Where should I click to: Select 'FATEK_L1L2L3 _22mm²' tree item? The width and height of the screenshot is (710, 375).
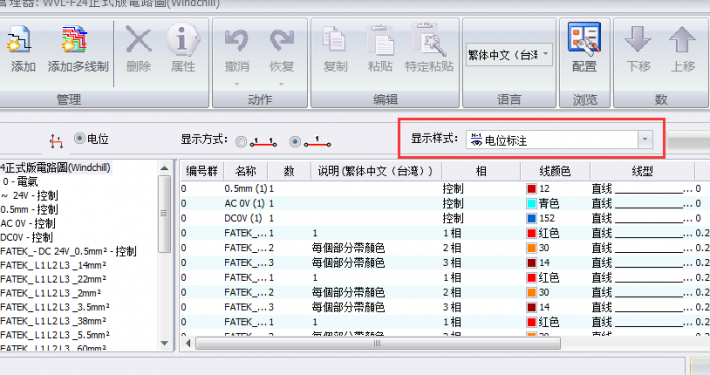[53, 279]
